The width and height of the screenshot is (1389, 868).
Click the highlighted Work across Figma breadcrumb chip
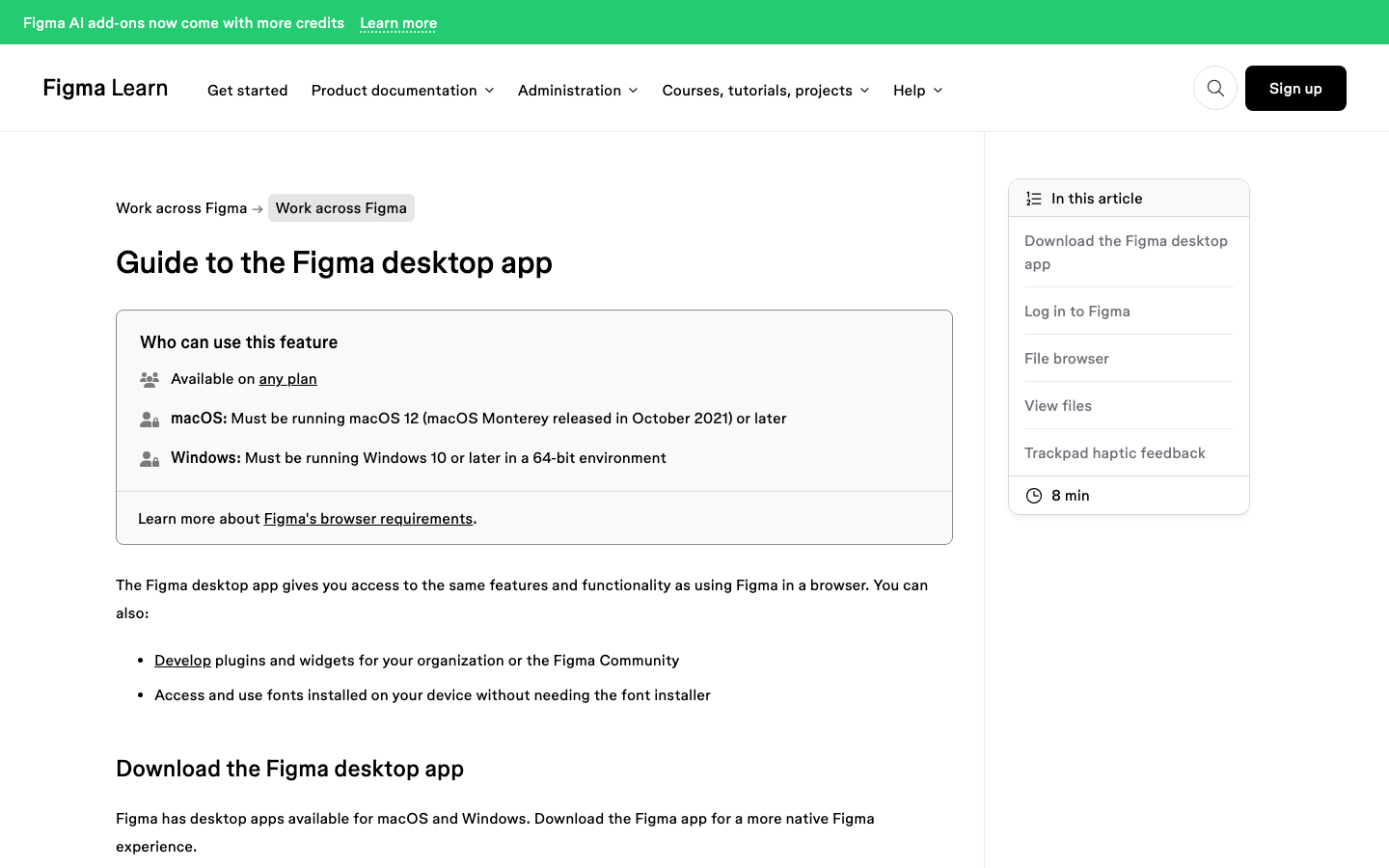coord(341,208)
